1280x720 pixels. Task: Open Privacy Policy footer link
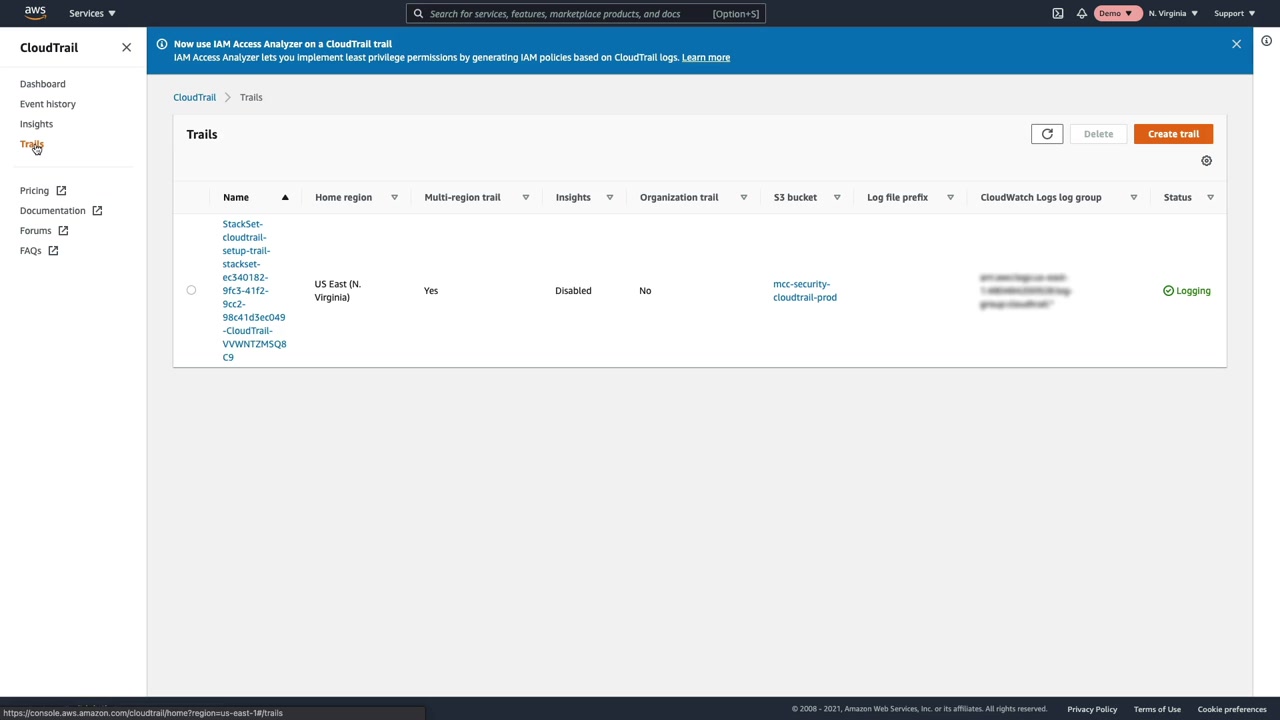click(x=1092, y=709)
